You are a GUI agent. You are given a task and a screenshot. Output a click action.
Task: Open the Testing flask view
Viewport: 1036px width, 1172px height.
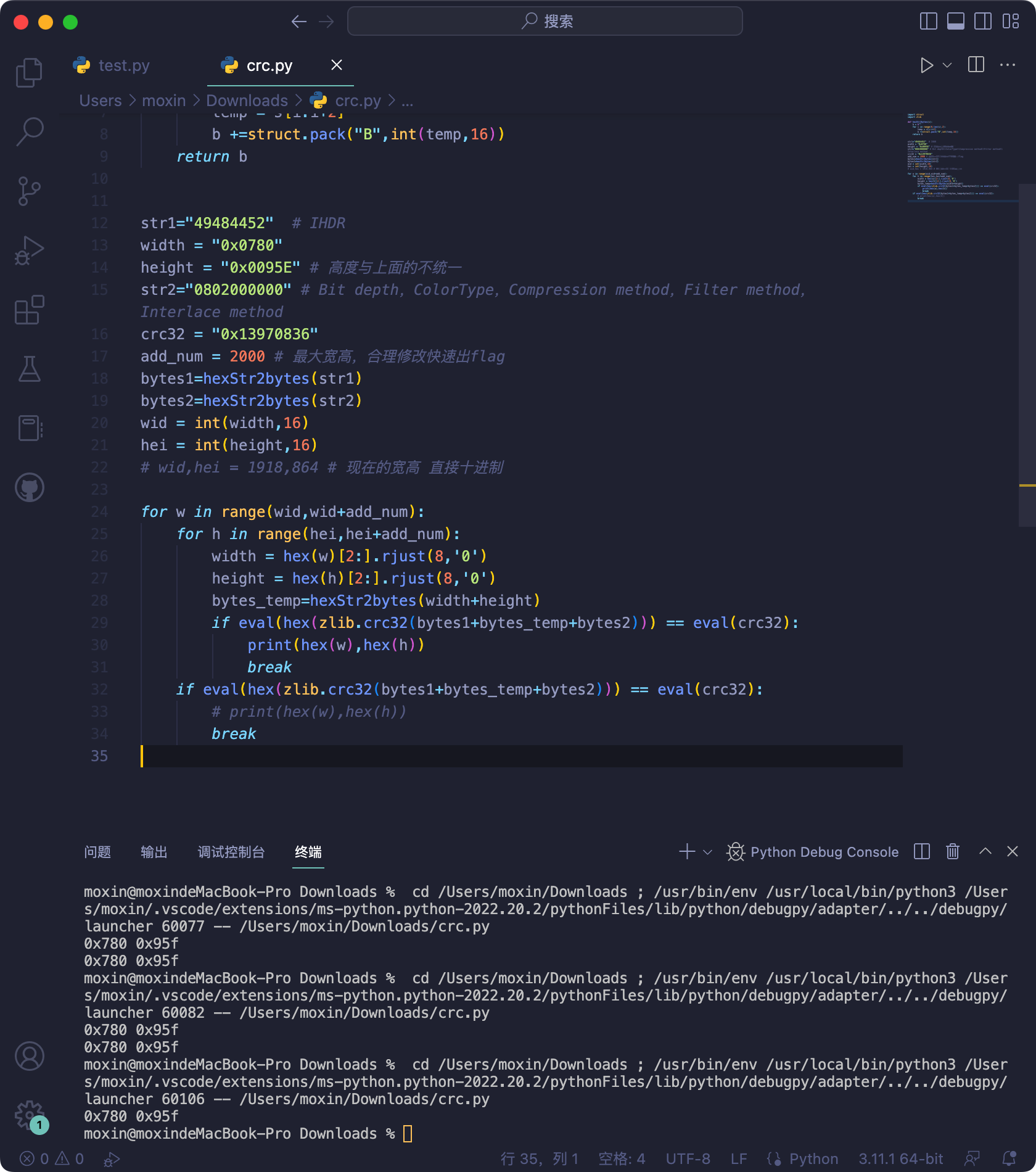coord(29,369)
